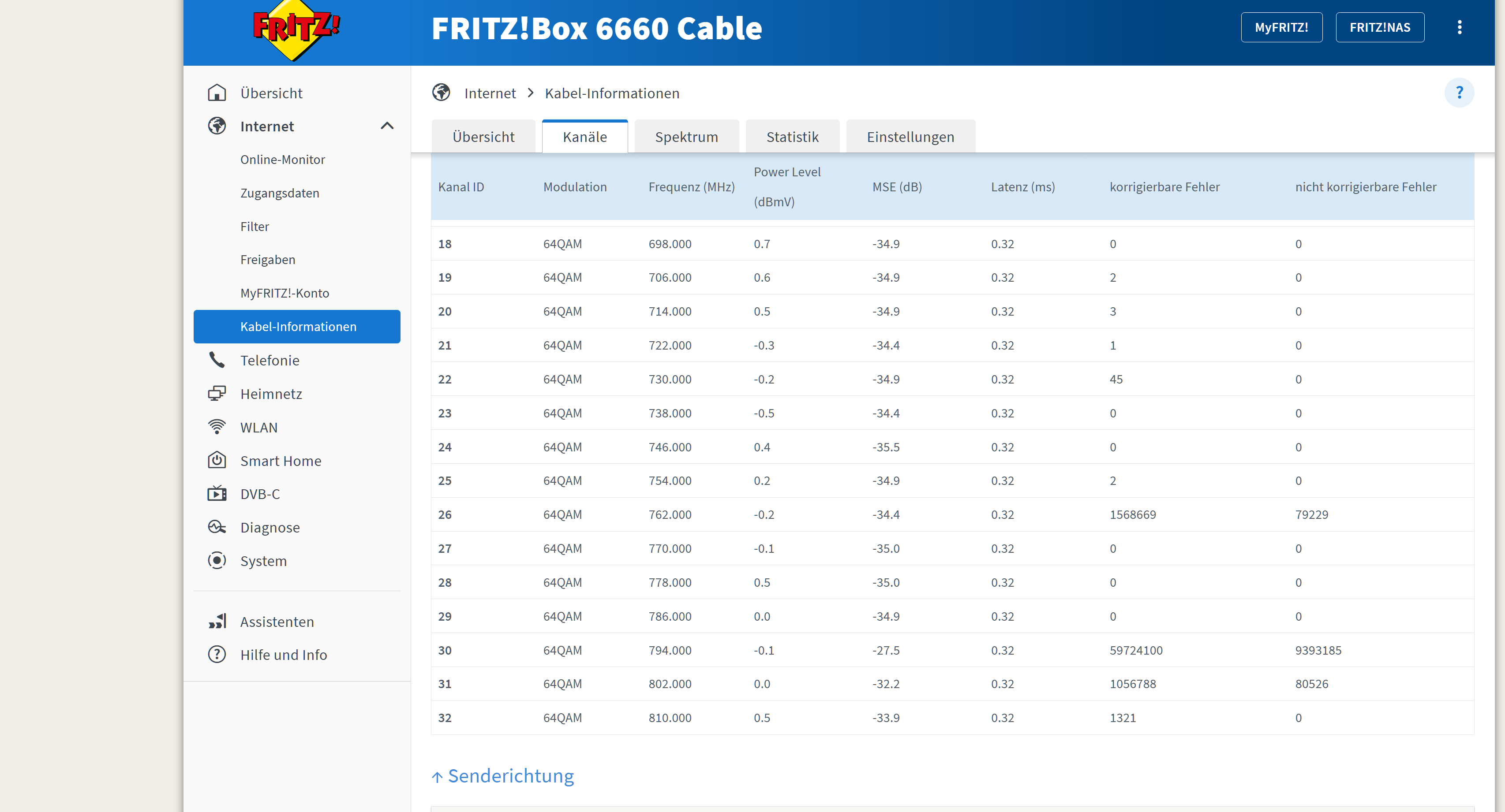Click the DVB-C television icon
Screen dimensions: 1505x812
[x=217, y=494]
